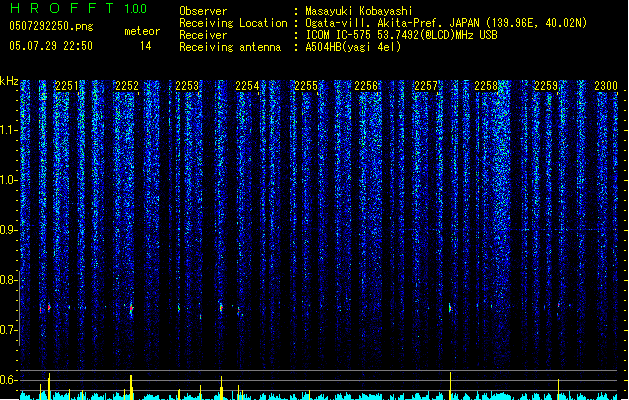Click the A504HB(yagi 4el) antenna text
The image size is (629, 400).
(x=353, y=47)
